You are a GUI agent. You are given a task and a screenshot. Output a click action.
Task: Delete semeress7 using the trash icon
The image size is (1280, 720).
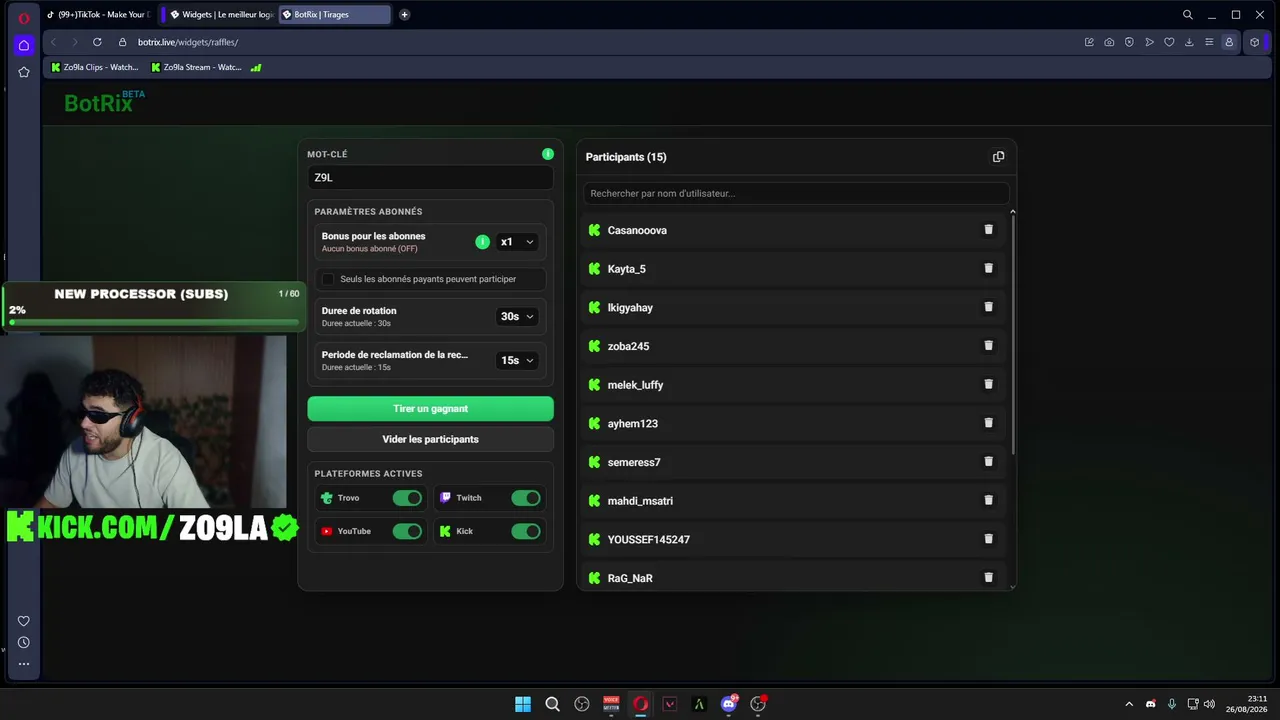click(x=988, y=462)
